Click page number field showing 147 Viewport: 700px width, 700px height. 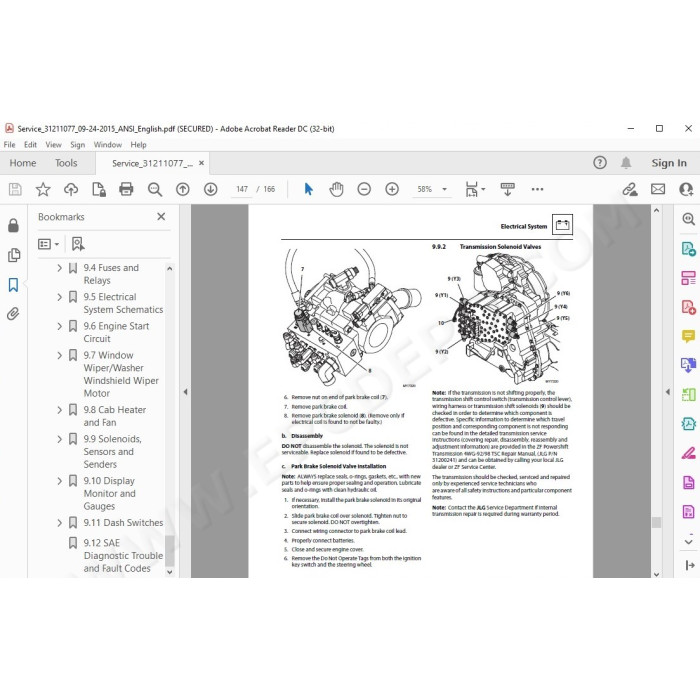click(242, 189)
